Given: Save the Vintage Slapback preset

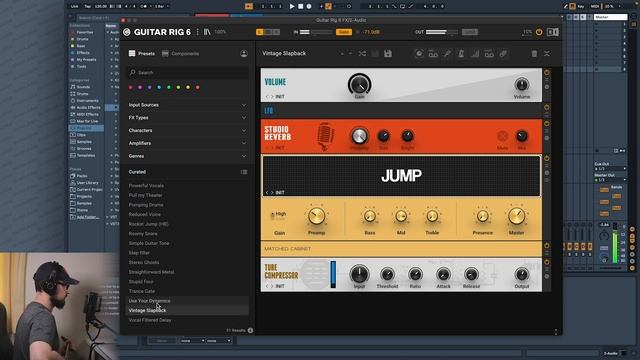Looking at the screenshot, I should (x=388, y=53).
